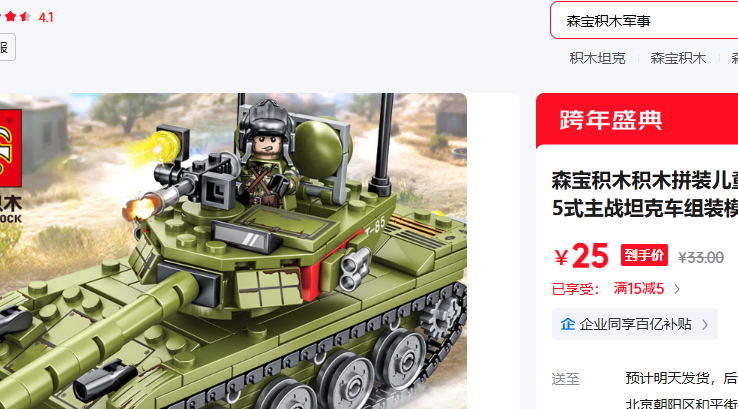The width and height of the screenshot is (738, 409).
Task: Click the crossed-out ¥33.00 original price
Action: tap(701, 257)
